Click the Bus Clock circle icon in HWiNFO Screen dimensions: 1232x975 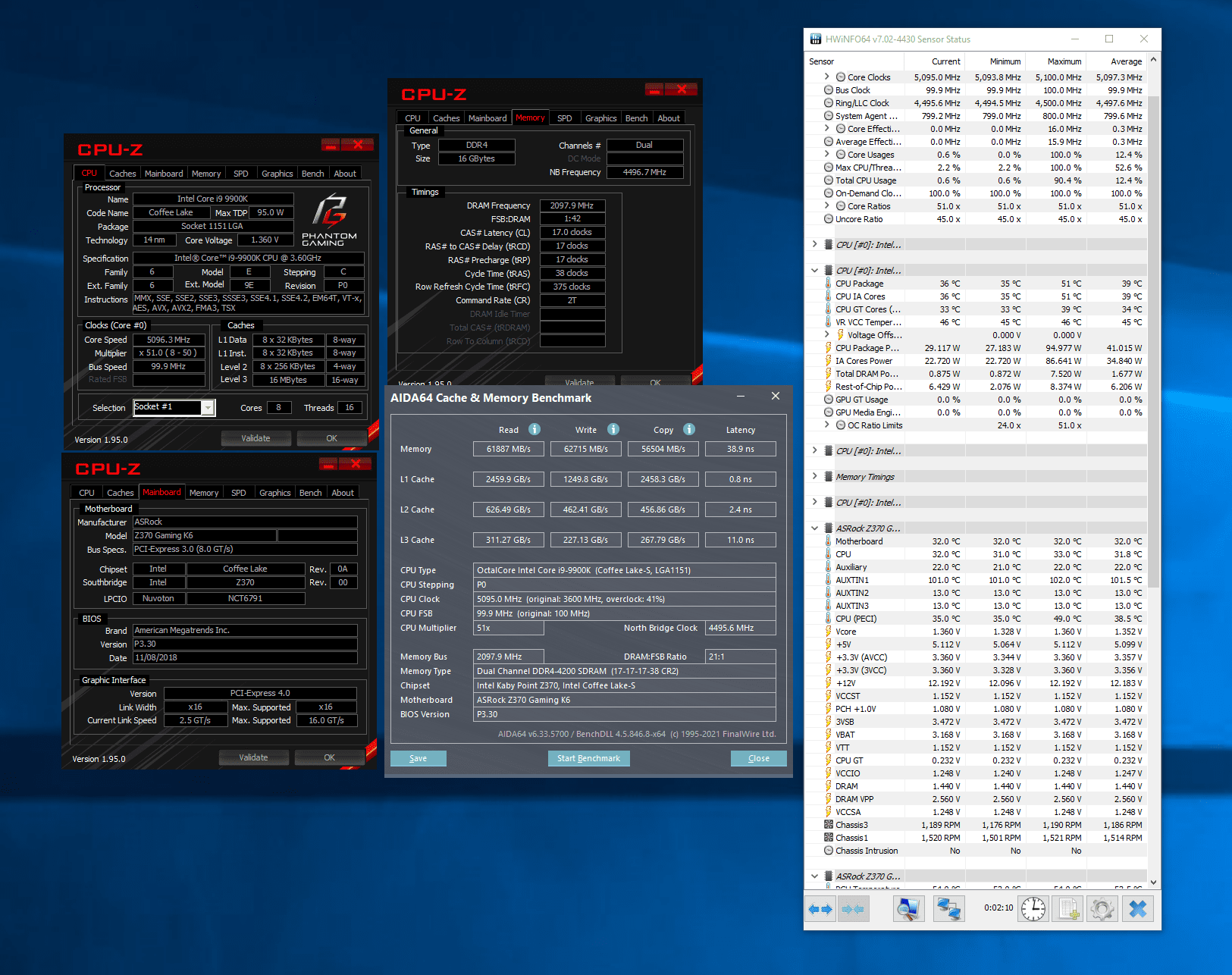point(829,90)
